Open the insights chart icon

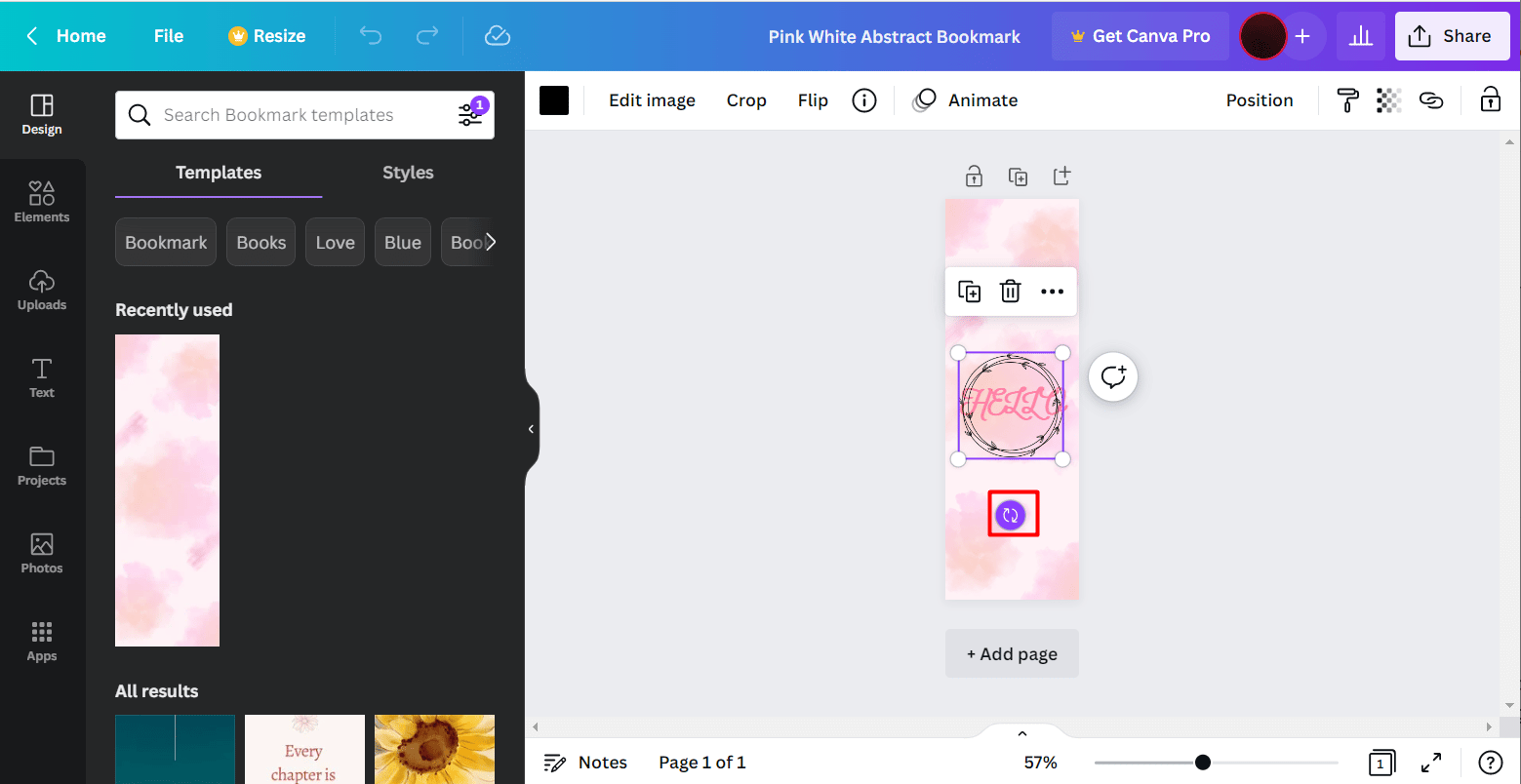(1360, 36)
